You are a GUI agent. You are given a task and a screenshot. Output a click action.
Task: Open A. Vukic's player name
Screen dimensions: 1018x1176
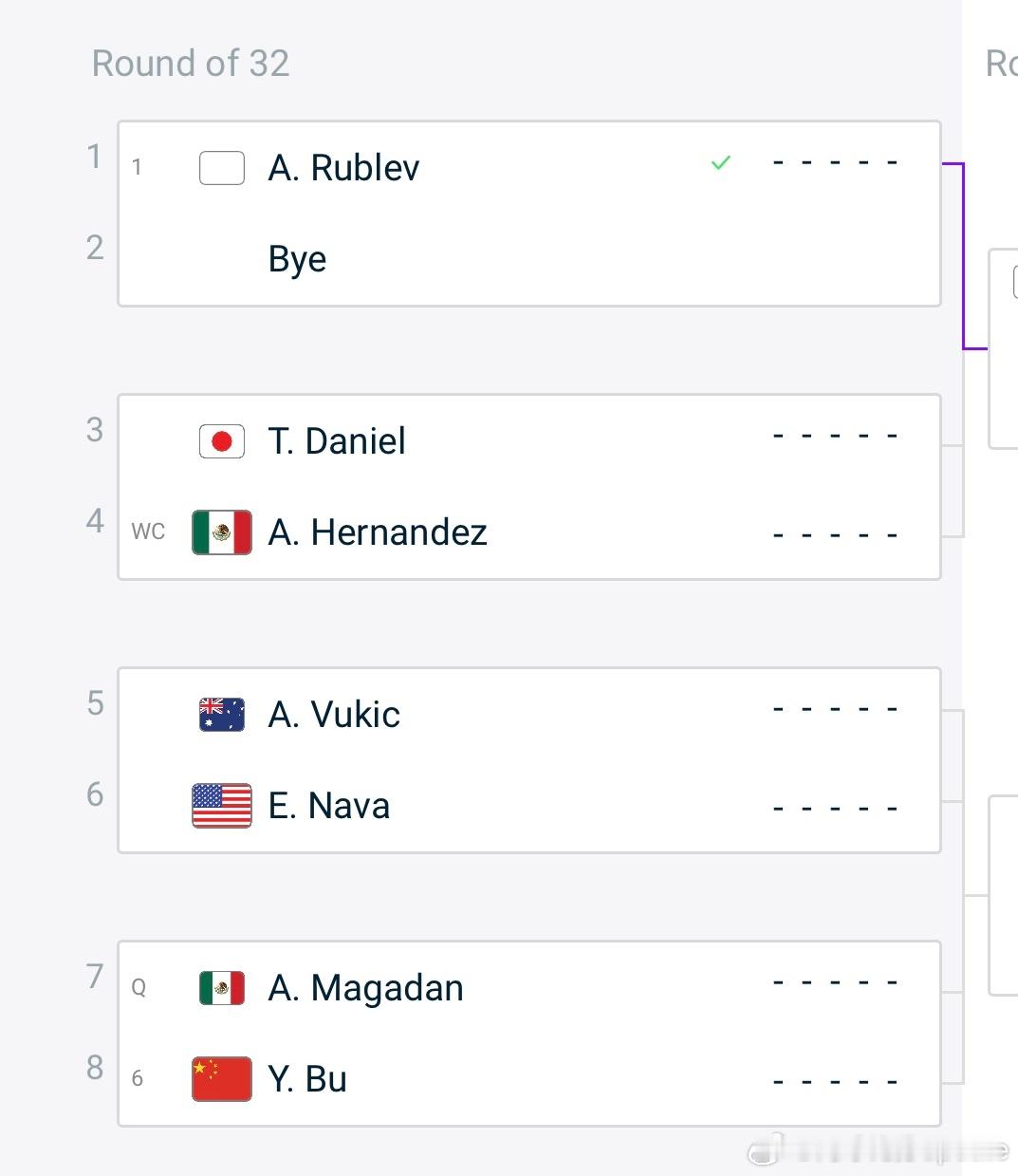(x=334, y=715)
